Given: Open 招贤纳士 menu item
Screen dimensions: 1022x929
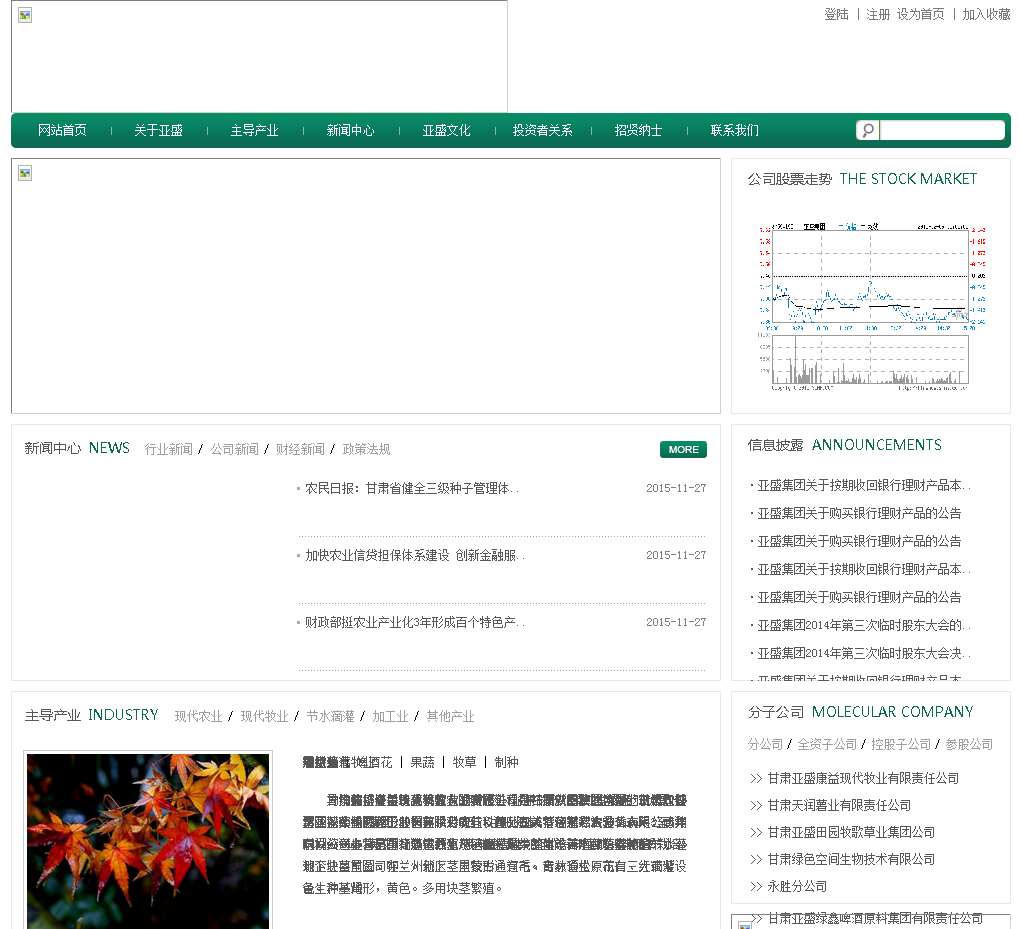Looking at the screenshot, I should click(x=638, y=130).
